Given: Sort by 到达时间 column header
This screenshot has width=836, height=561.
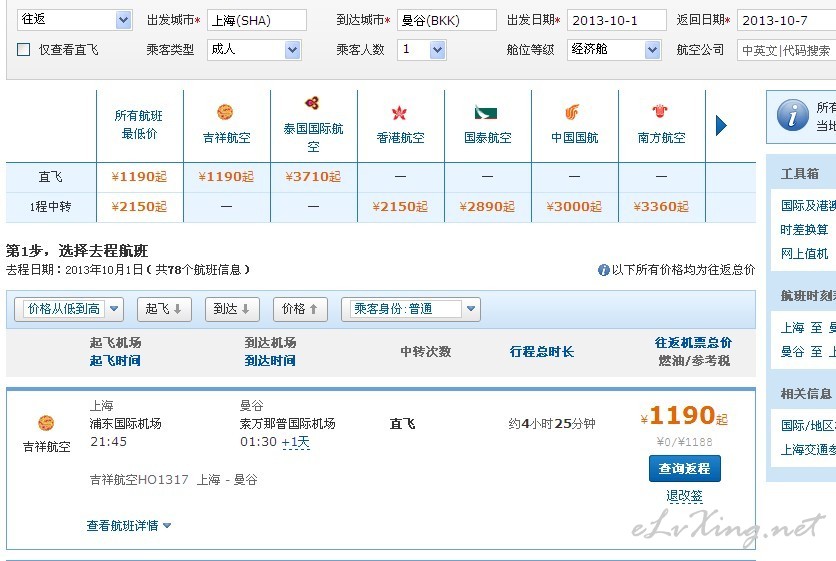Looking at the screenshot, I should tap(270, 360).
